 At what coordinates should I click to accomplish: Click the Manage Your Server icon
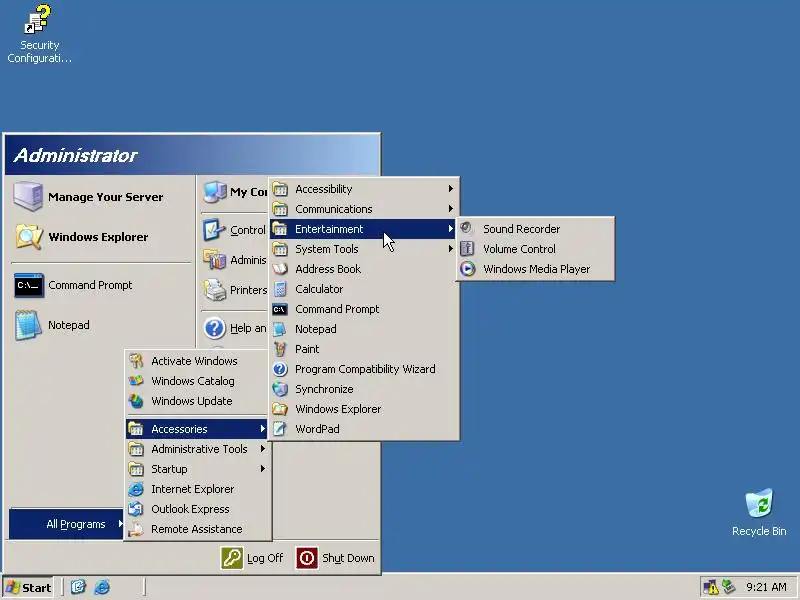pos(28,196)
